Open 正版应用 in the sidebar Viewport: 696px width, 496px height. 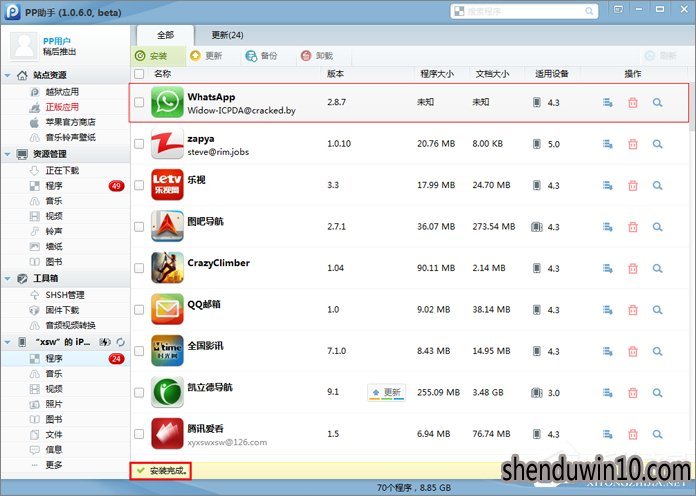point(62,107)
